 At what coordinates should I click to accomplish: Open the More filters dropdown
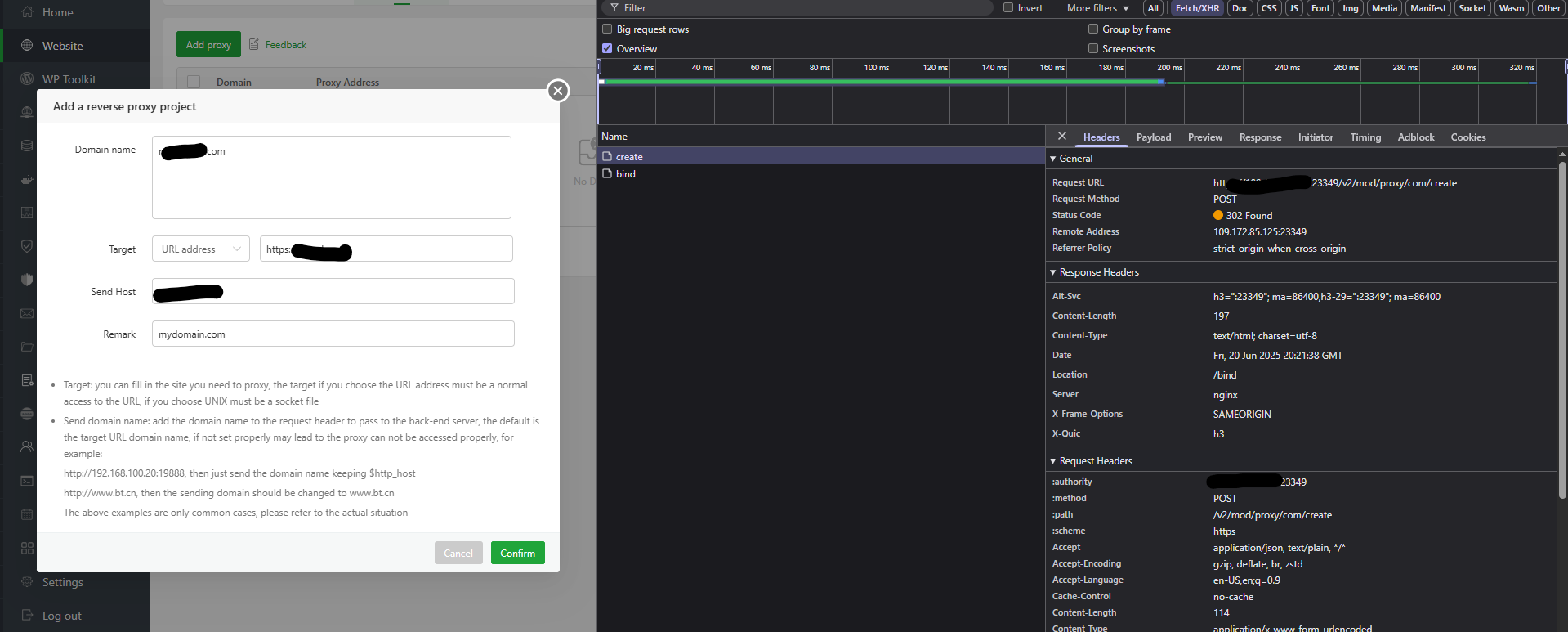(x=1097, y=8)
